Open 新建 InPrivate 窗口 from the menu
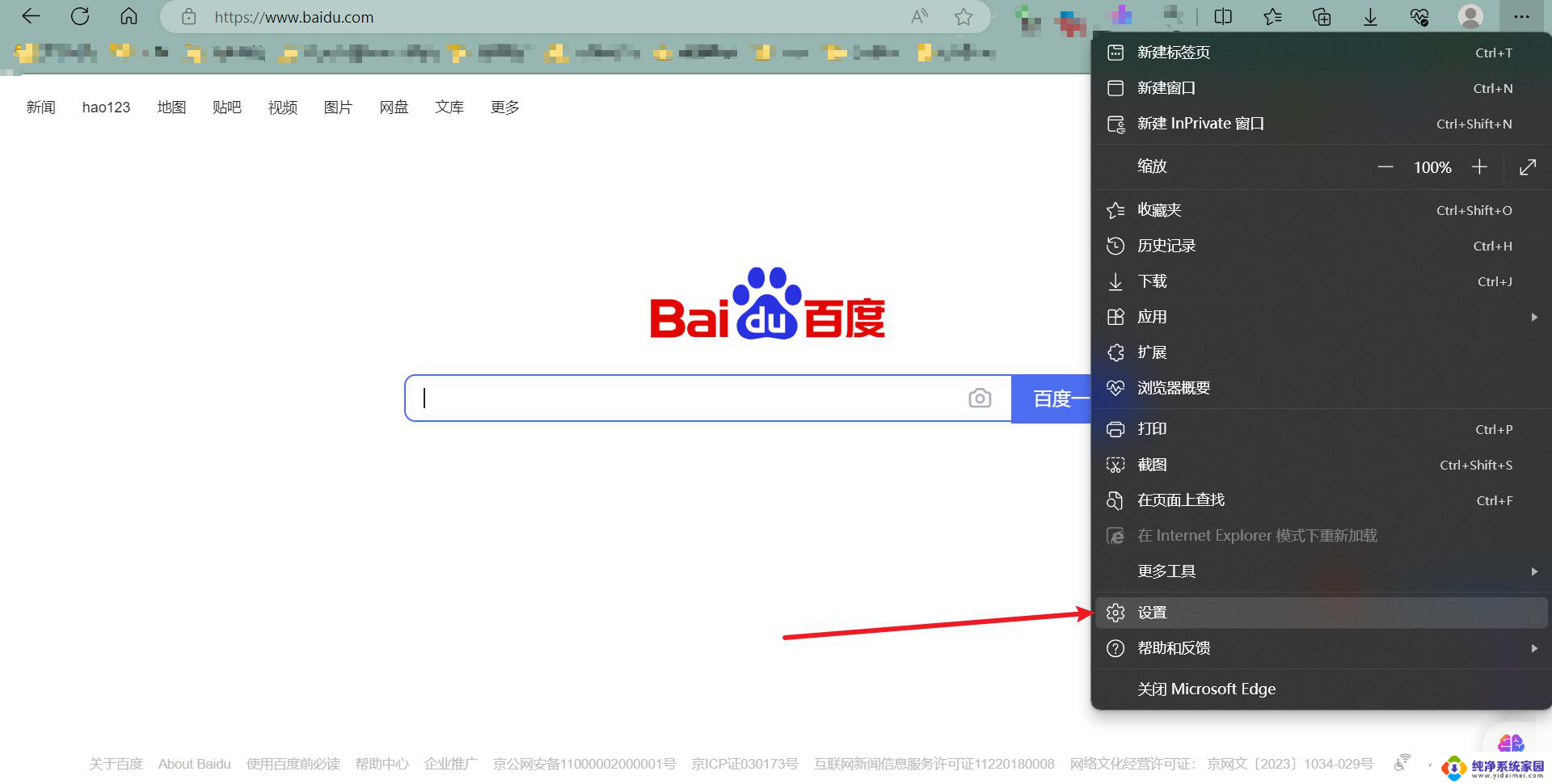Screen dimensions: 1552x784 click(1321, 124)
